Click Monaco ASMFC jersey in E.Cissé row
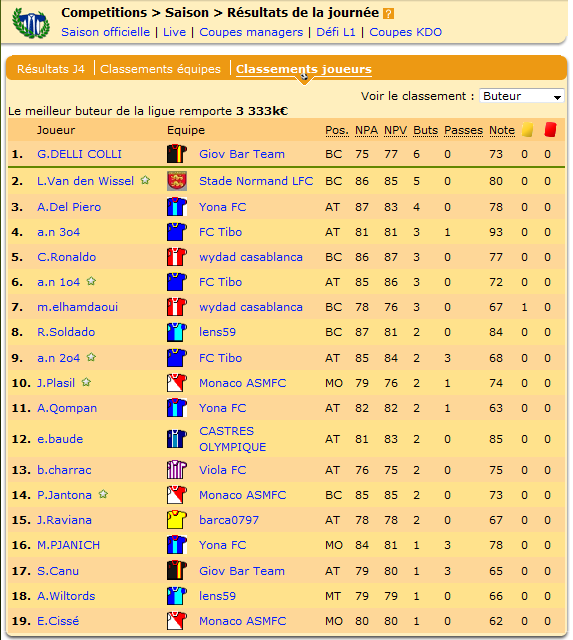The width and height of the screenshot is (573, 640). click(x=177, y=621)
